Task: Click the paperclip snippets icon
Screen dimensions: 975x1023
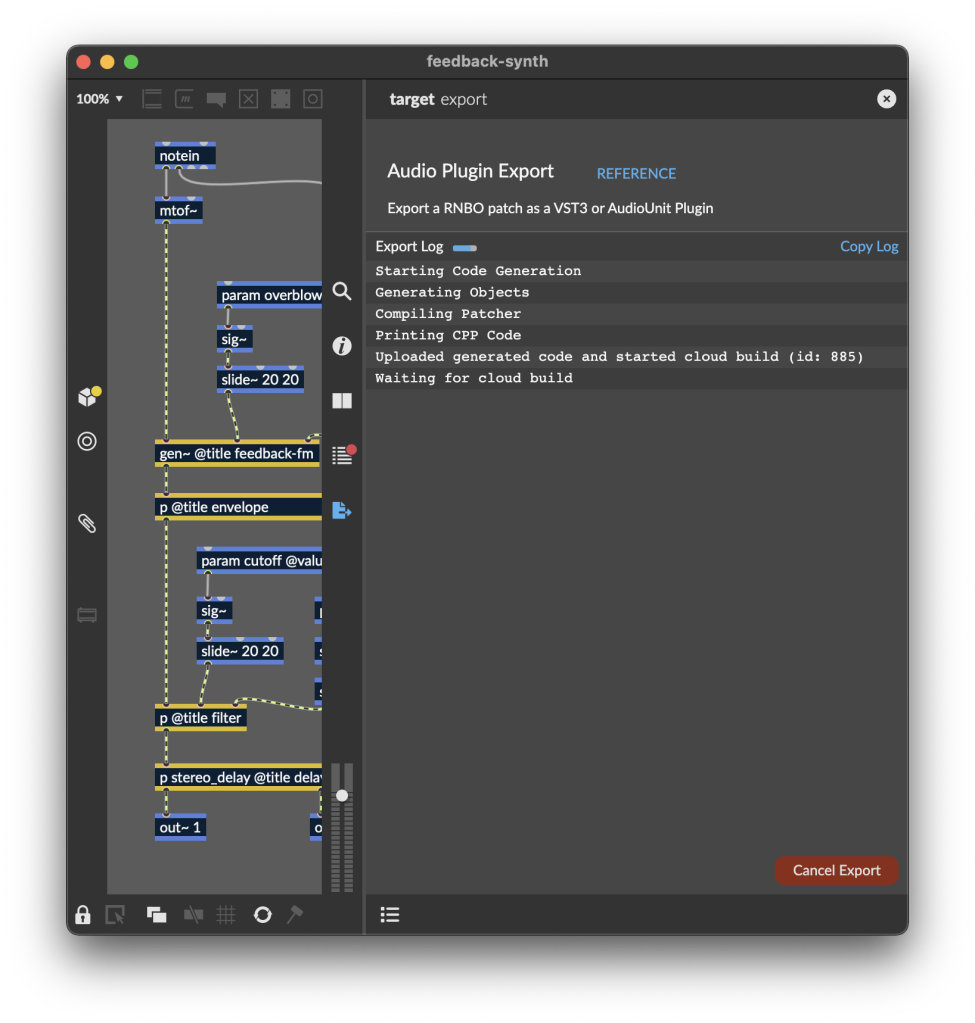Action: (x=88, y=523)
